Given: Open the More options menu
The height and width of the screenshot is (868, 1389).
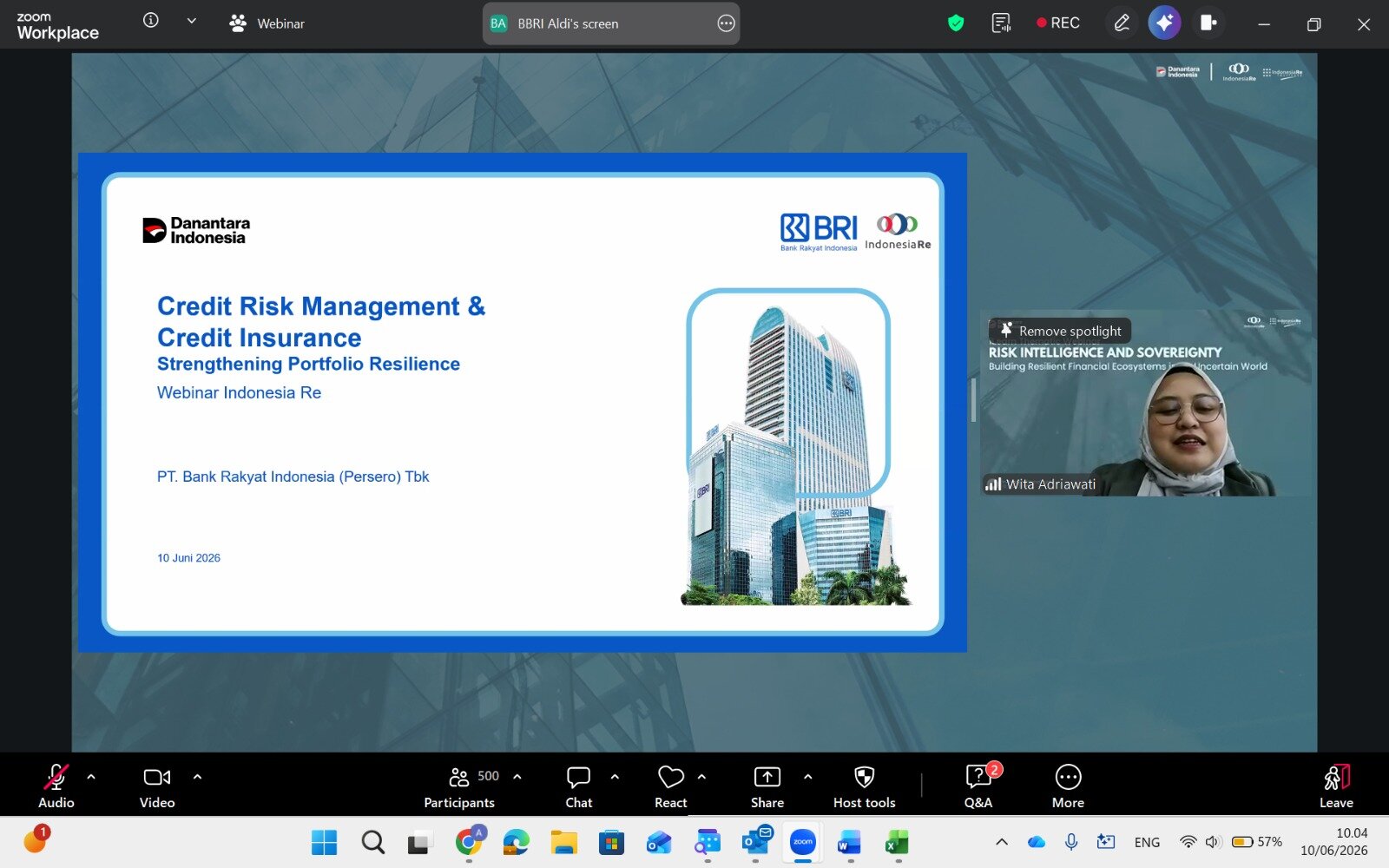Looking at the screenshot, I should click(1068, 786).
